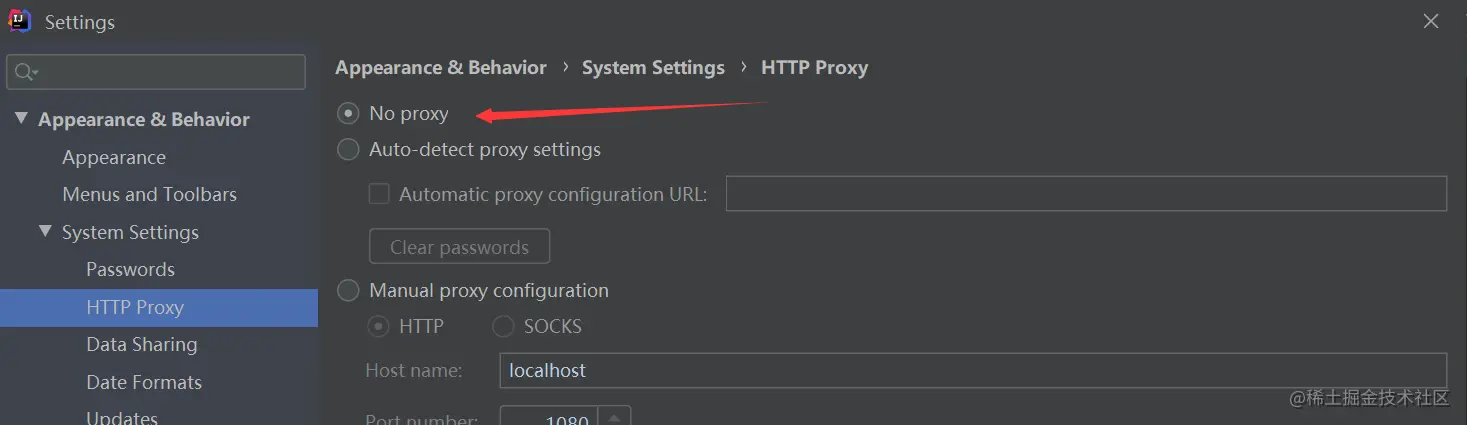Choose Manual proxy configuration radio button

(348, 291)
